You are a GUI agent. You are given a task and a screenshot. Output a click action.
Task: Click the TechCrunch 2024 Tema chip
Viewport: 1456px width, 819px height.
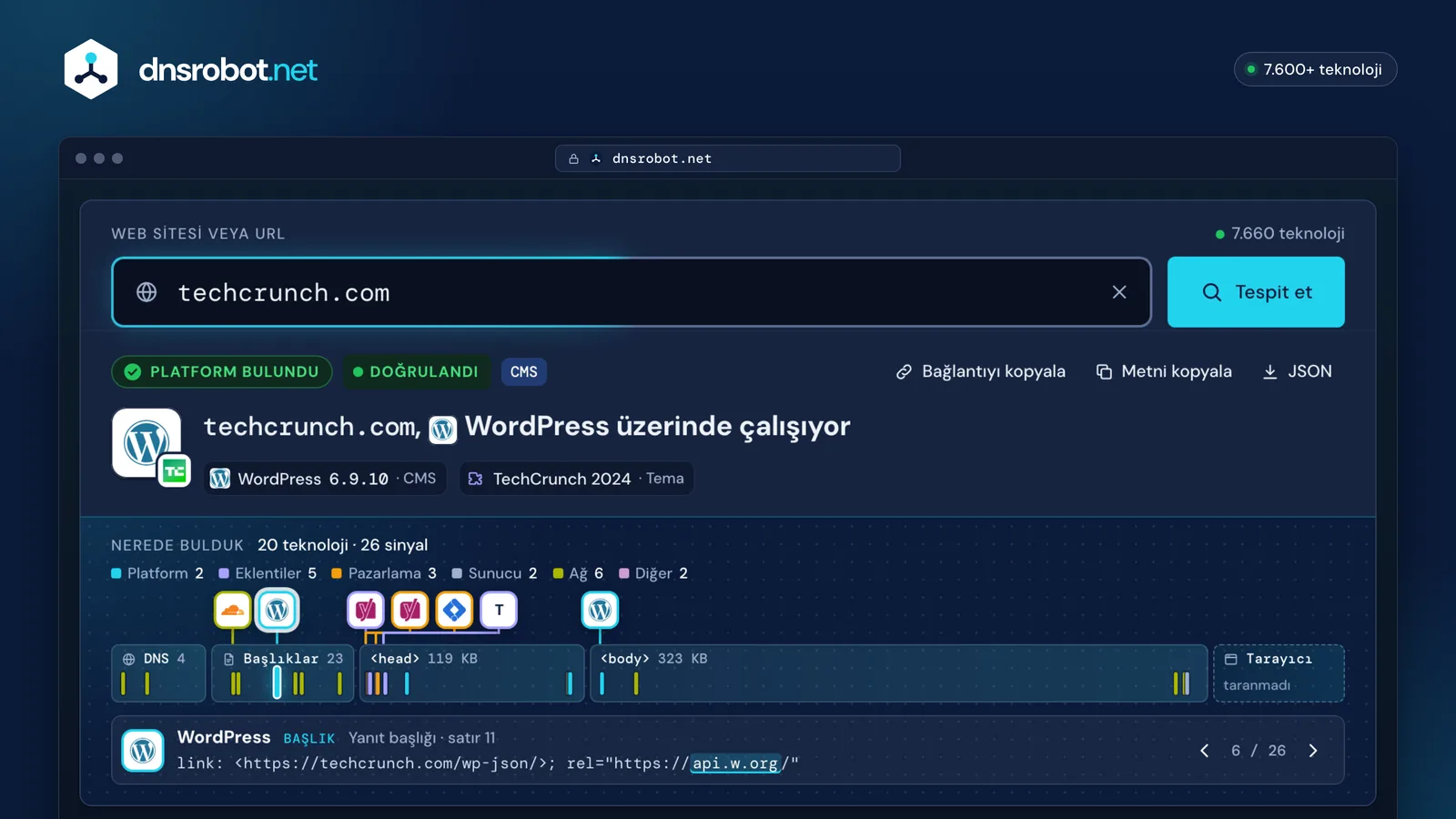577,479
